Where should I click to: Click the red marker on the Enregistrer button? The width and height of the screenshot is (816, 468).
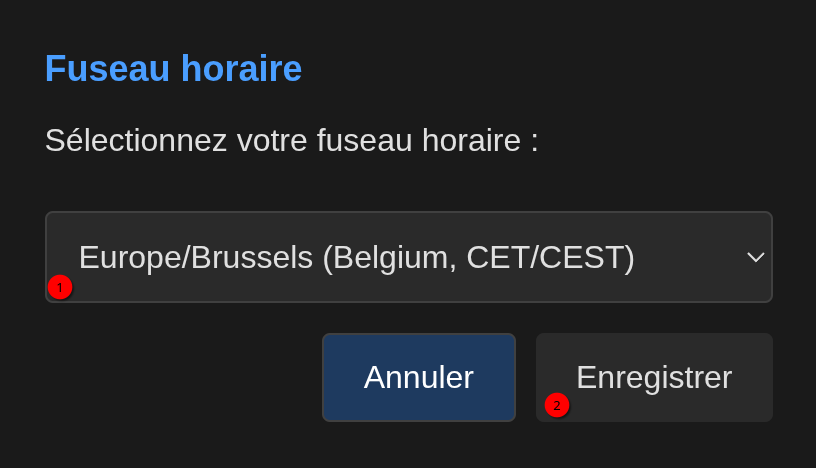pyautogui.click(x=557, y=405)
